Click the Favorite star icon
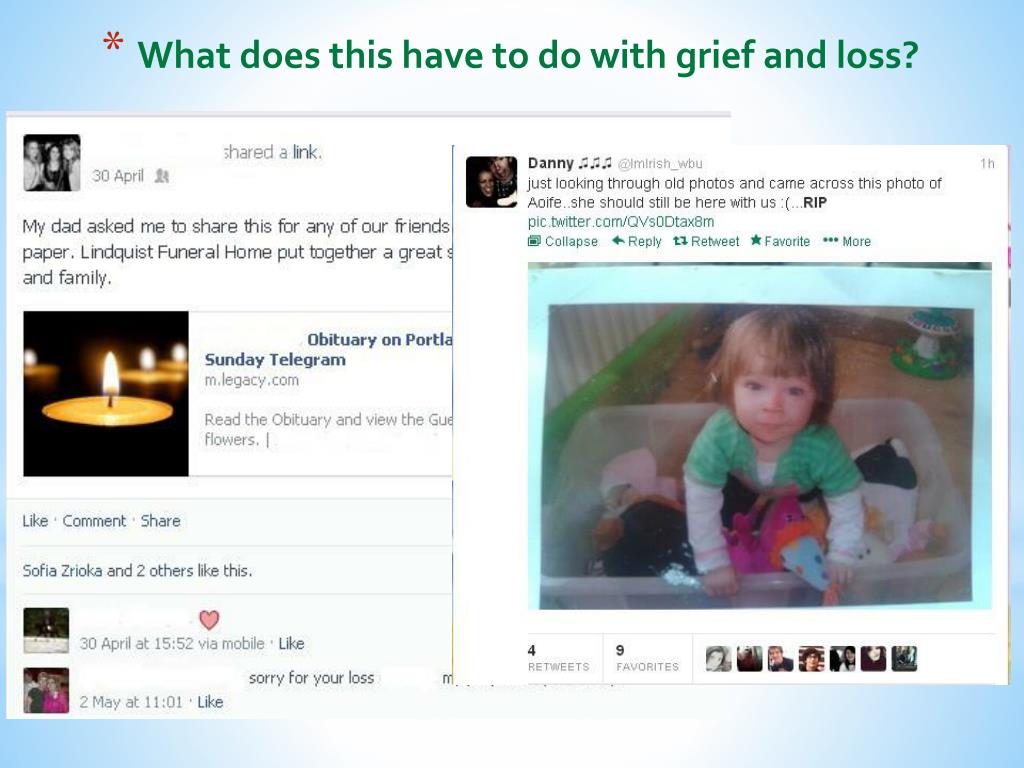The image size is (1024, 768). point(756,240)
